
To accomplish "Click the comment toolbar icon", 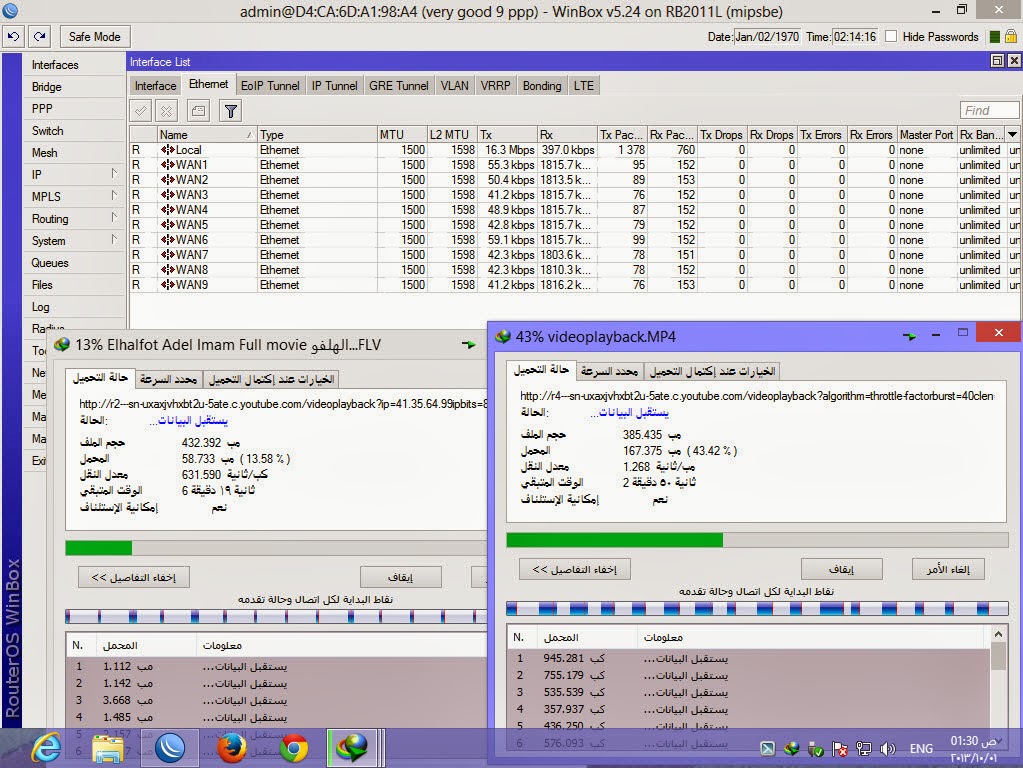I will point(198,111).
